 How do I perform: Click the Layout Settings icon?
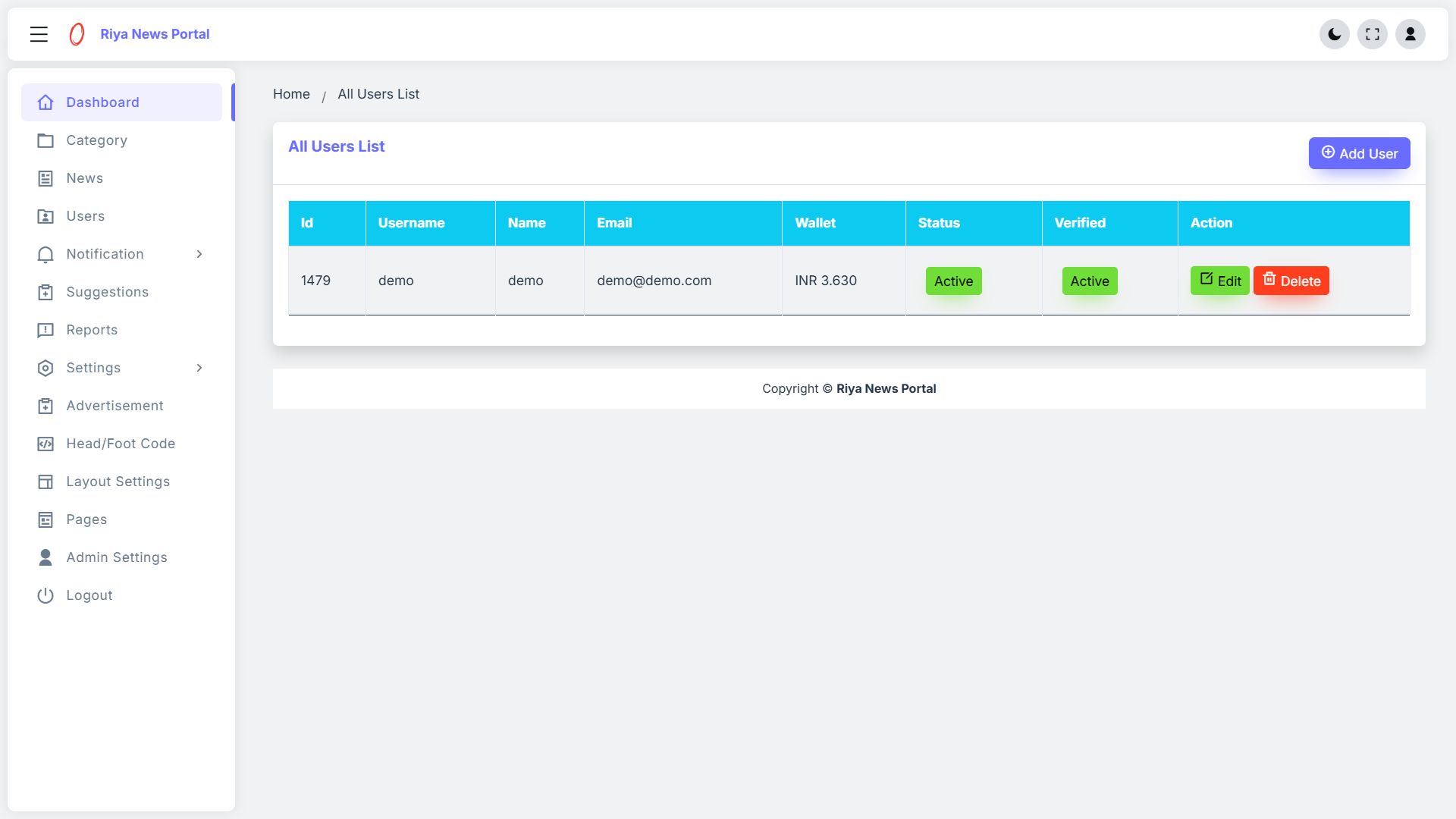pos(45,482)
